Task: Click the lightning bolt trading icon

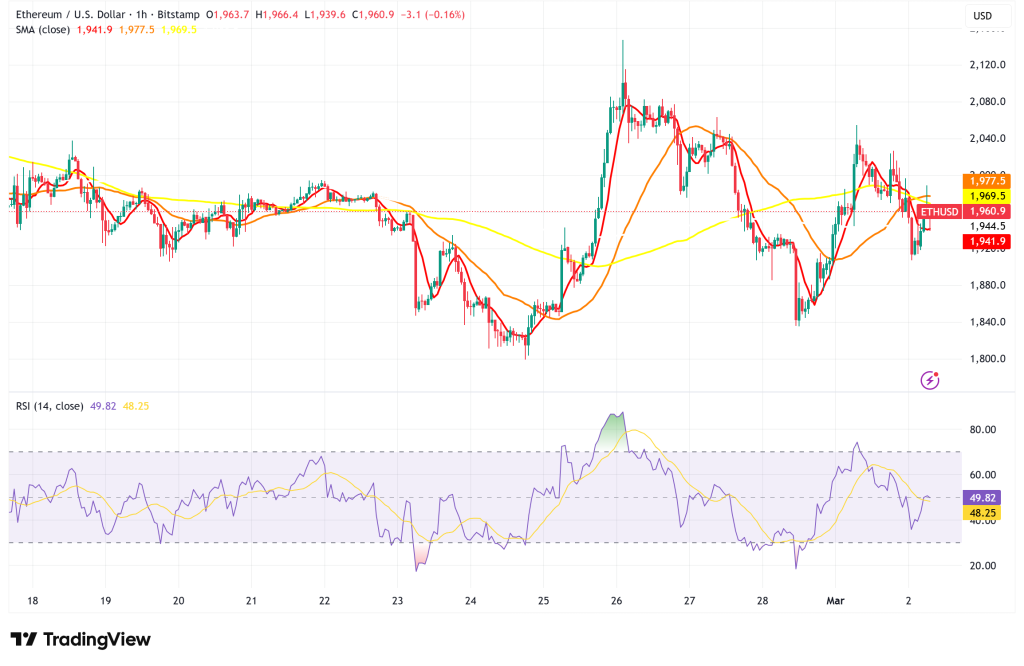Action: 932,380
